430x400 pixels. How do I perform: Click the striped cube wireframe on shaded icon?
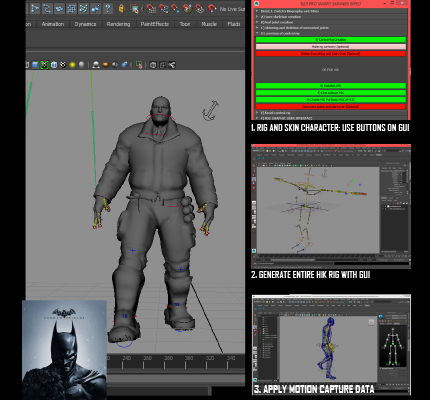[x=54, y=65]
